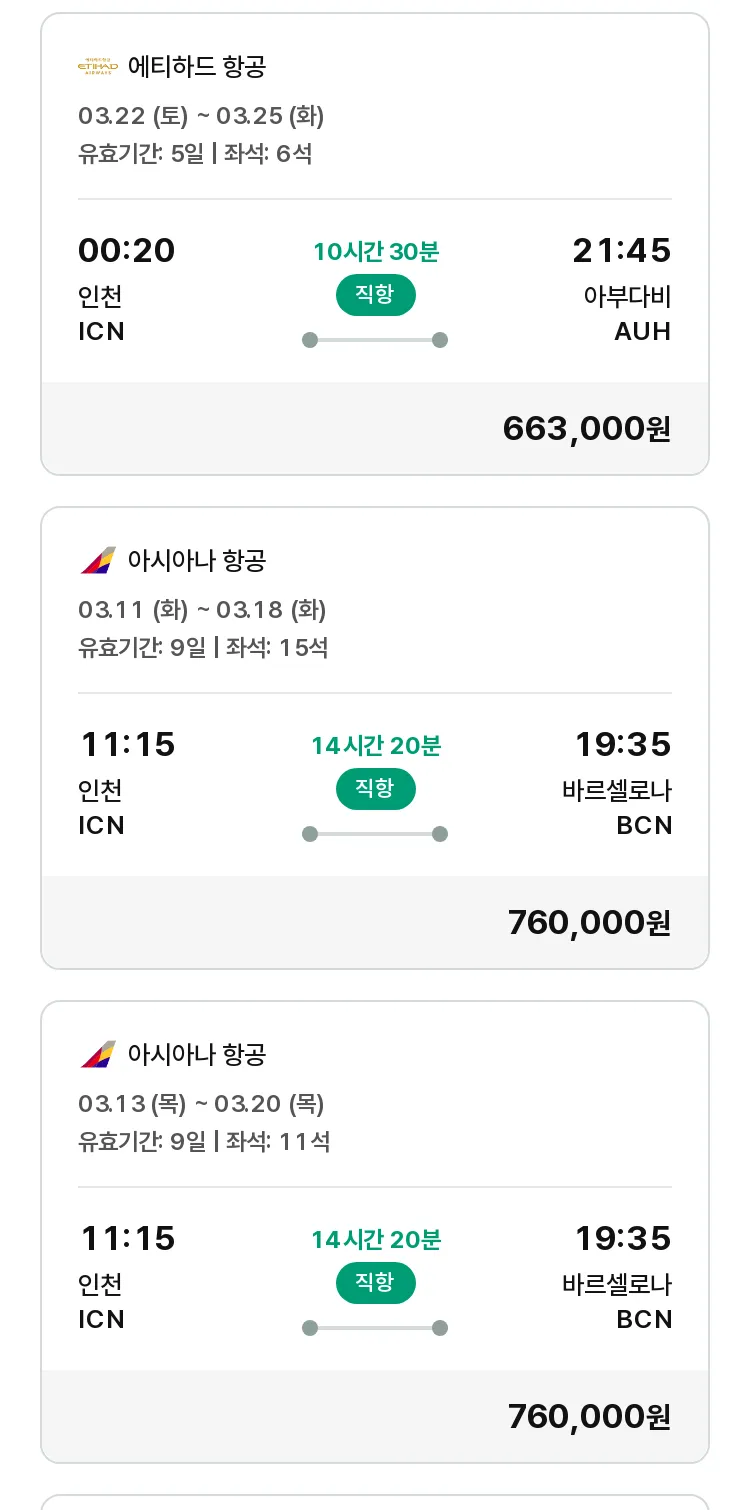
Task: Tap the 유효기간: 5일 validity text
Action: 141,154
